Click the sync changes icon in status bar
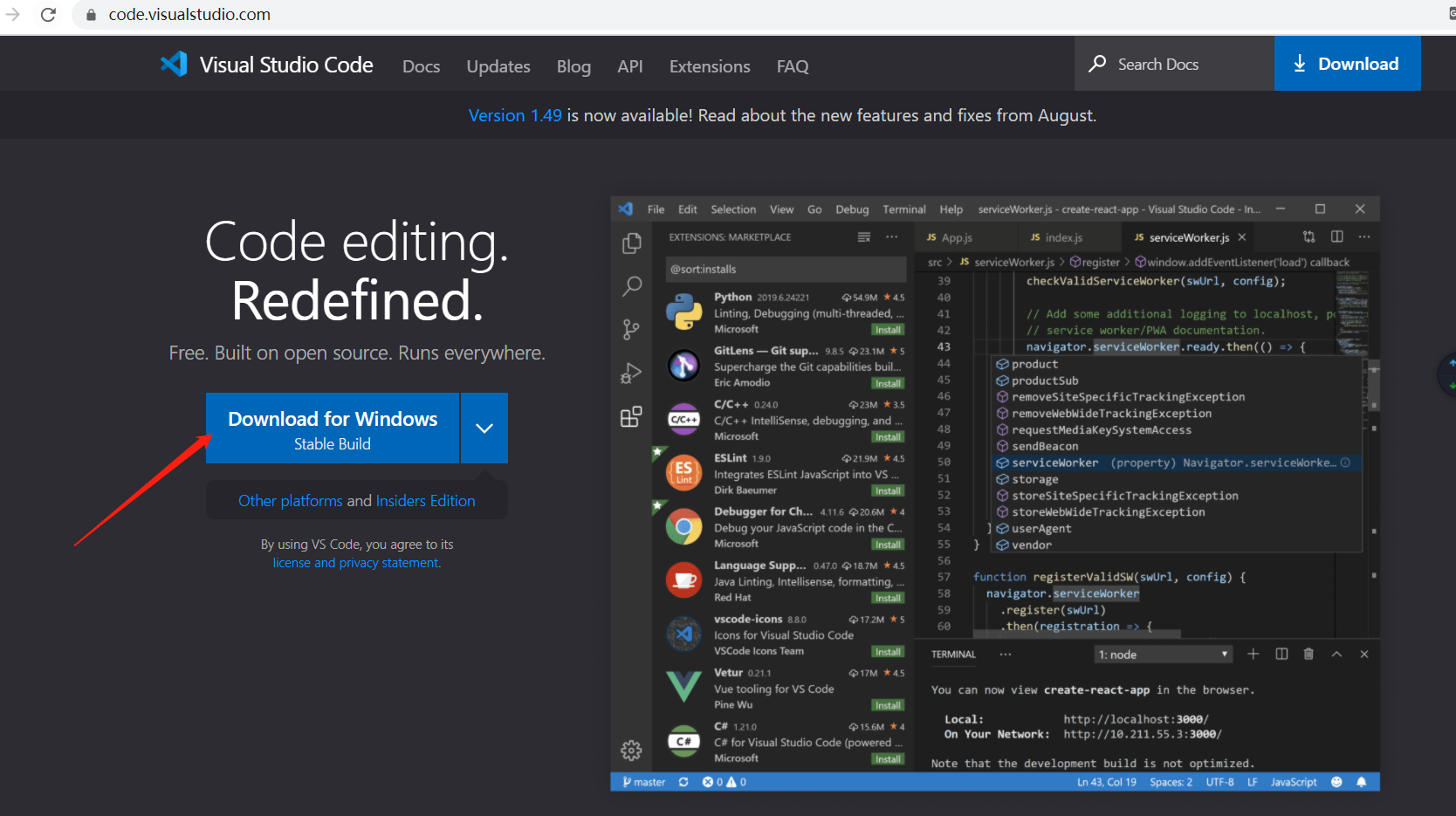The image size is (1456, 816). tap(683, 782)
